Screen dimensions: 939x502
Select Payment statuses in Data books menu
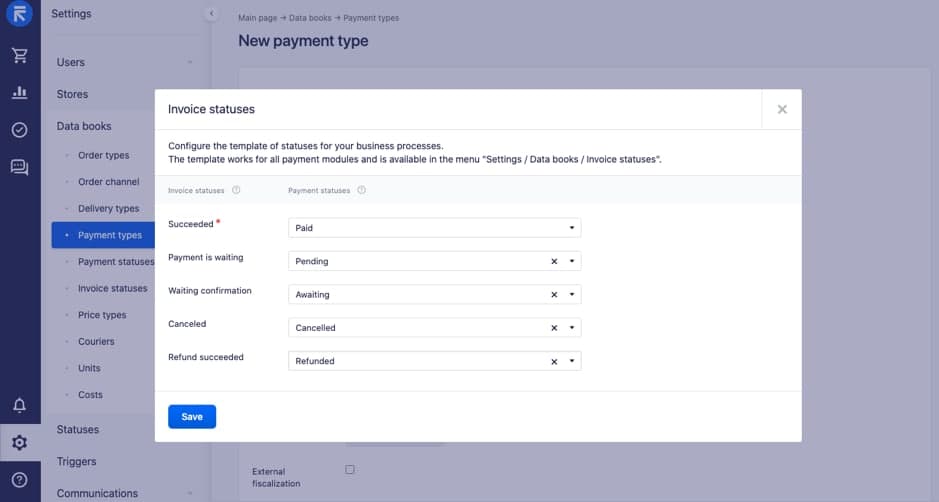click(116, 262)
